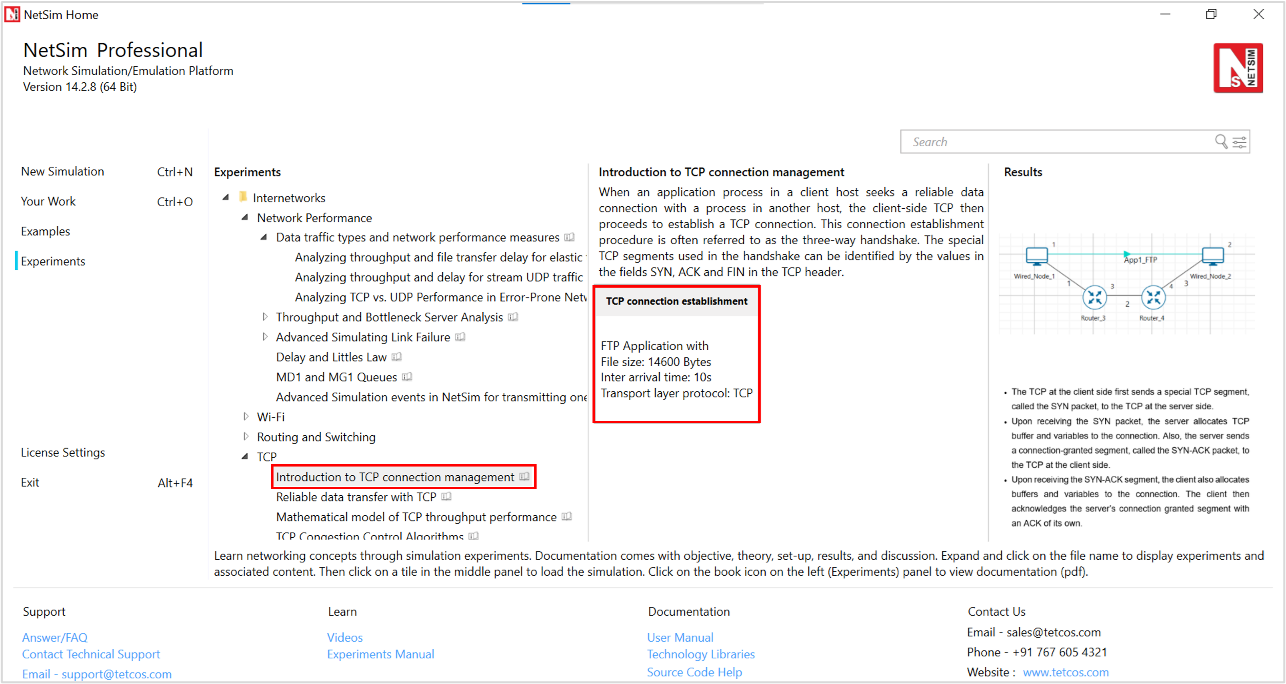Open search filter settings icon
This screenshot has width=1286, height=684.
click(x=1240, y=142)
